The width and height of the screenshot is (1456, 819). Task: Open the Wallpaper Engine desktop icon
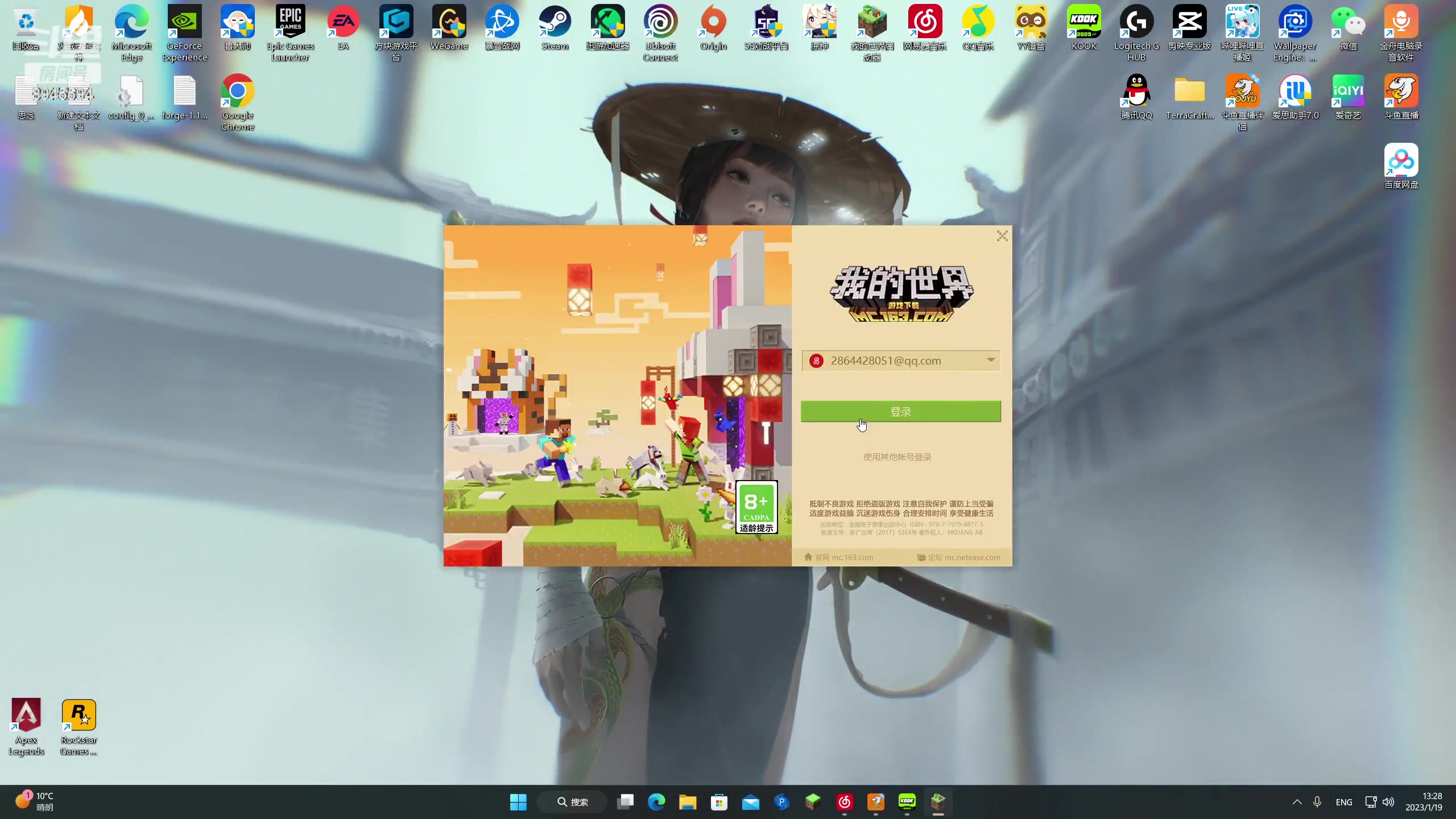pyautogui.click(x=1296, y=33)
